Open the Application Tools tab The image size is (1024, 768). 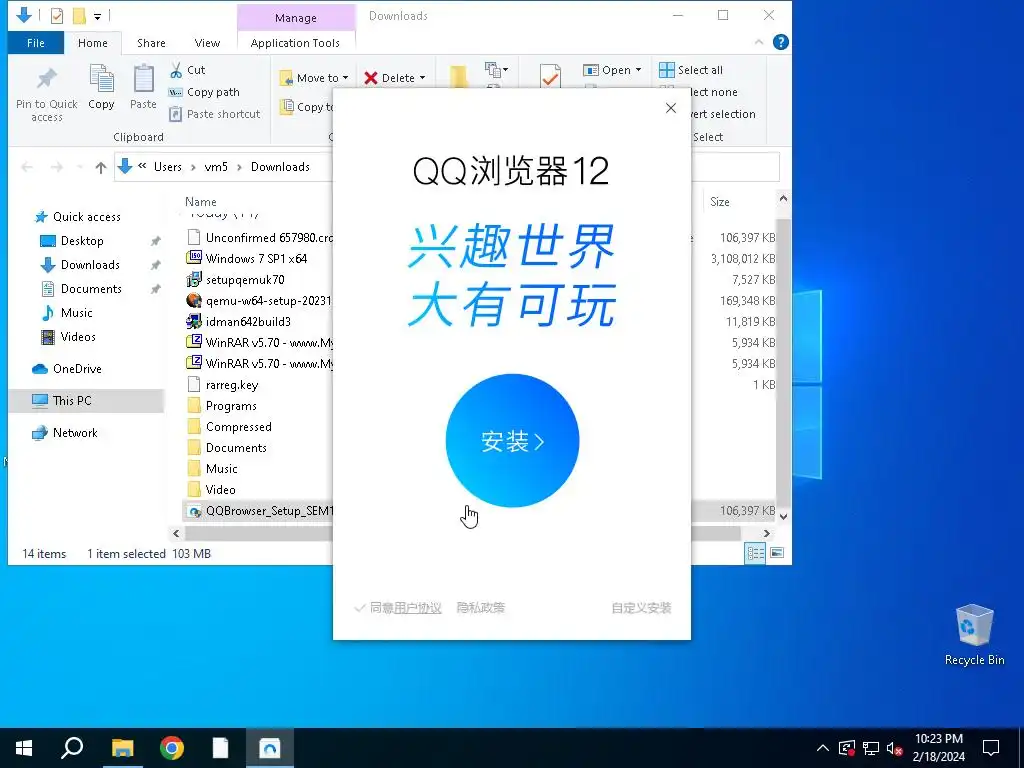click(x=295, y=43)
